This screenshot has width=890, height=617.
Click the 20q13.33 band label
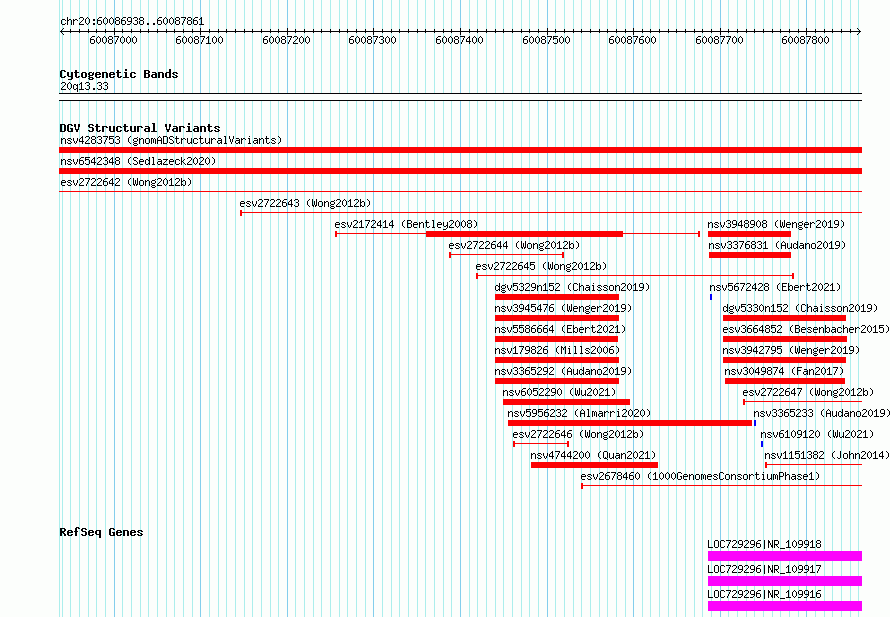point(84,86)
